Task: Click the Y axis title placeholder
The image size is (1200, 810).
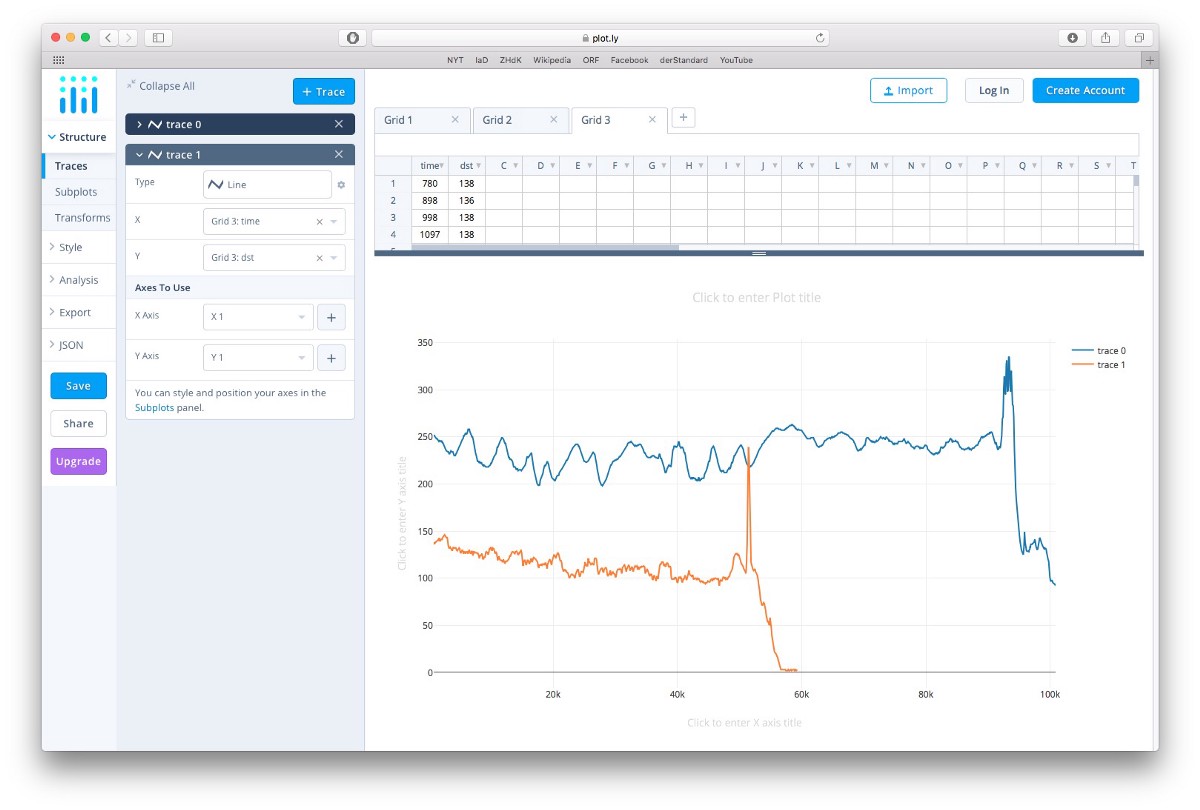Action: pyautogui.click(x=402, y=513)
